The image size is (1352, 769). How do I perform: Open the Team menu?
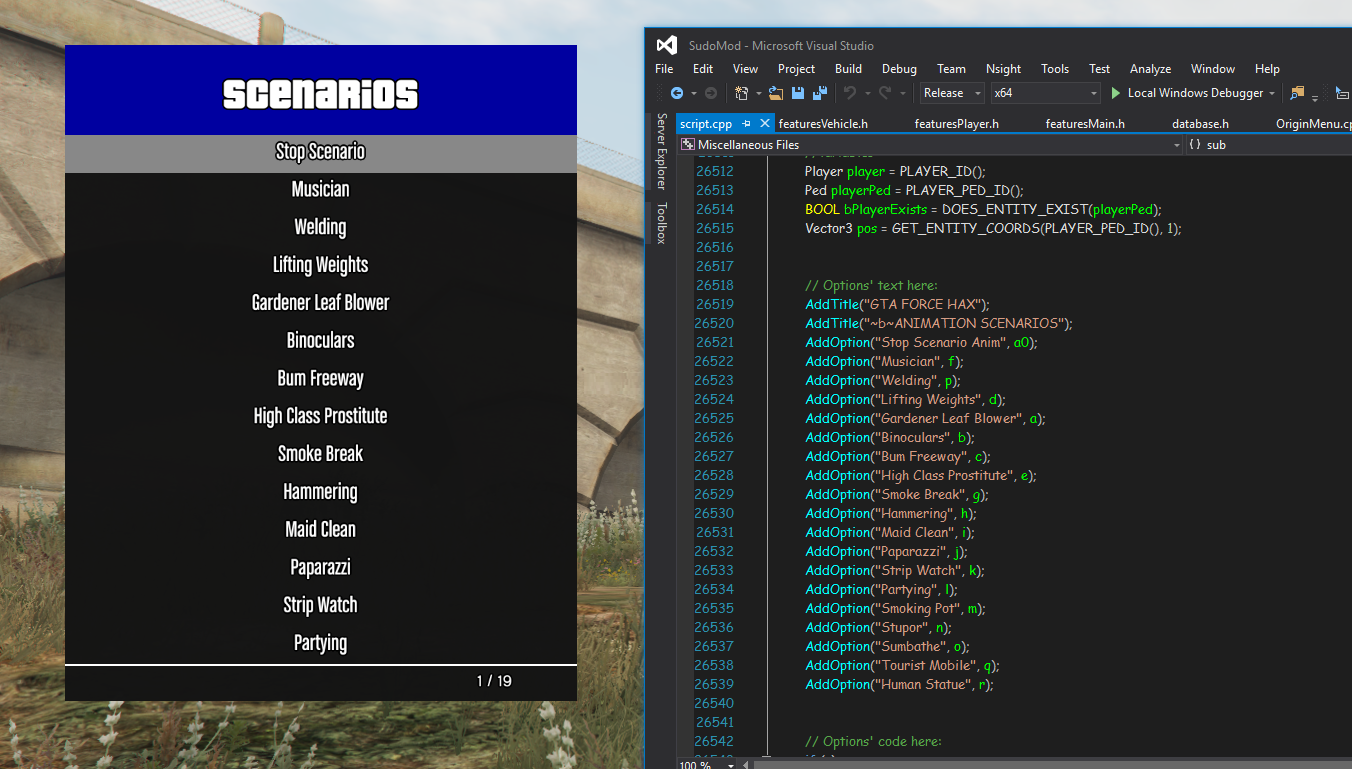[x=951, y=69]
